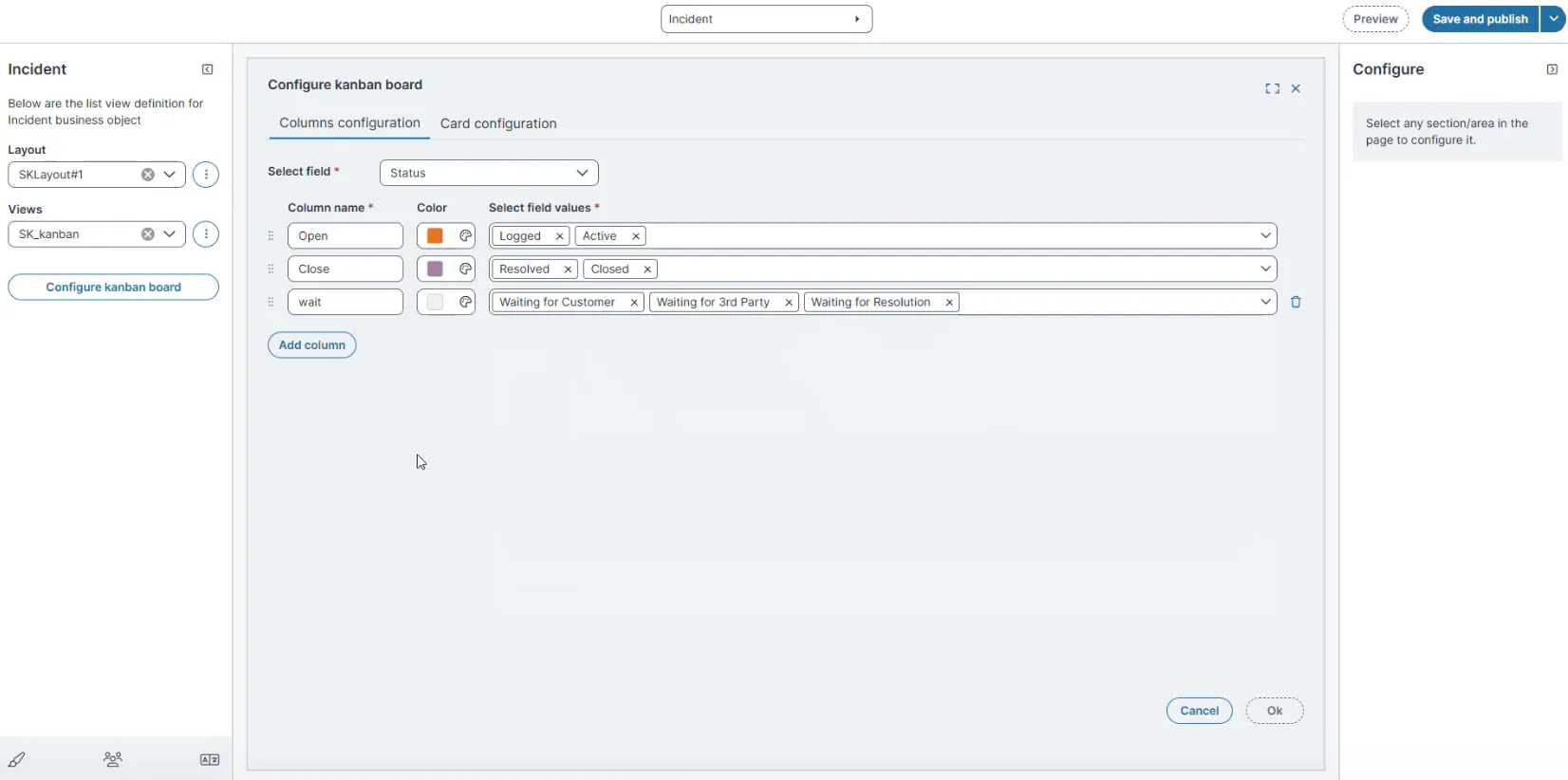Remove Waiting for 3rd Party tag
The width and height of the screenshot is (1568, 780).
click(788, 303)
